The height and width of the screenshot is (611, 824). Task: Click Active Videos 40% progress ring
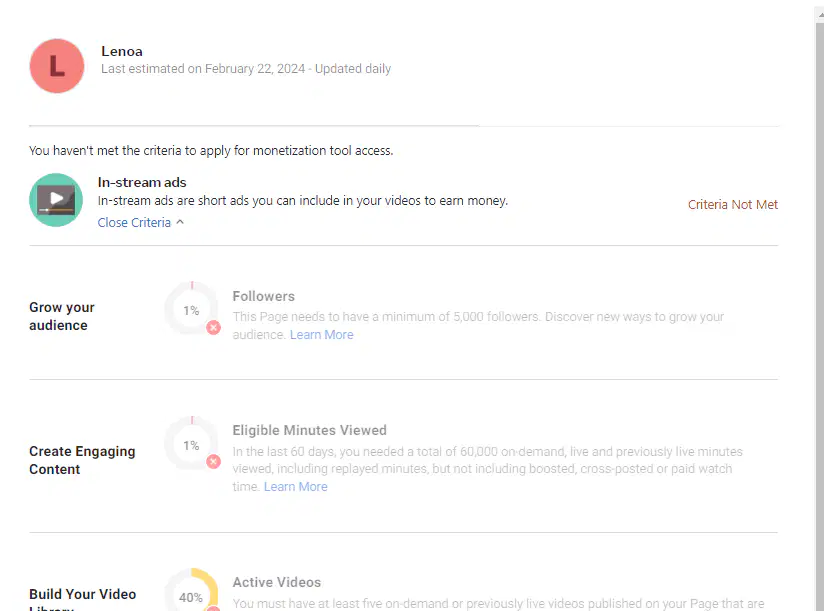[x=191, y=591]
